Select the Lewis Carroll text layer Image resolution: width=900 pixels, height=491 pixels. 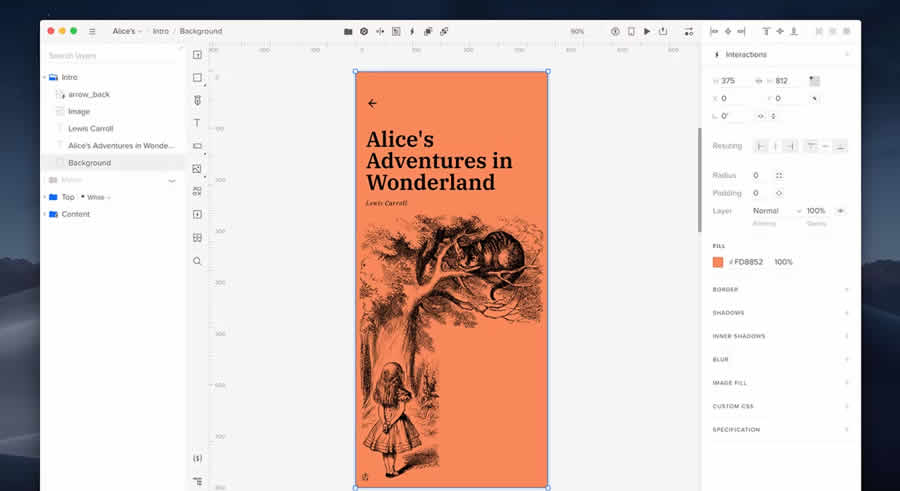pyautogui.click(x=90, y=129)
